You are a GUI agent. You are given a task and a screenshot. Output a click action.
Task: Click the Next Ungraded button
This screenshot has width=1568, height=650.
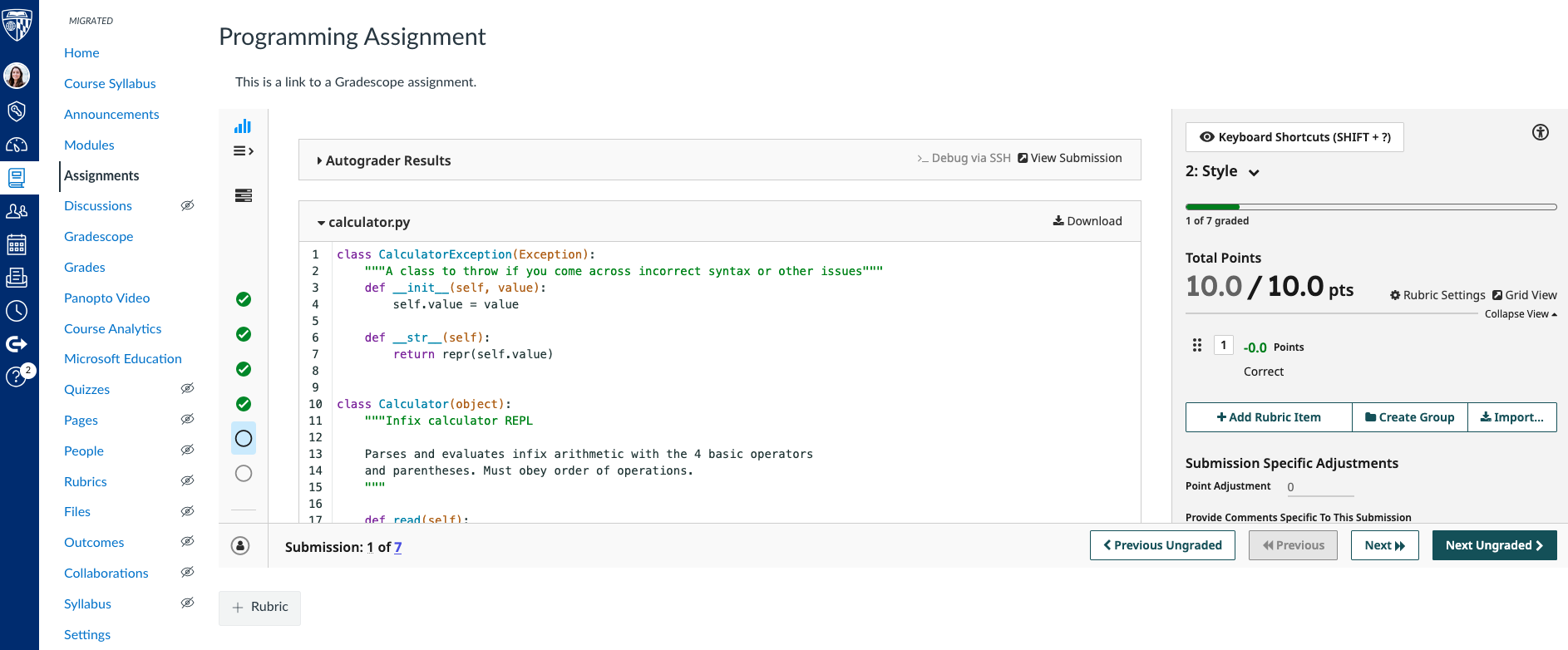1494,545
